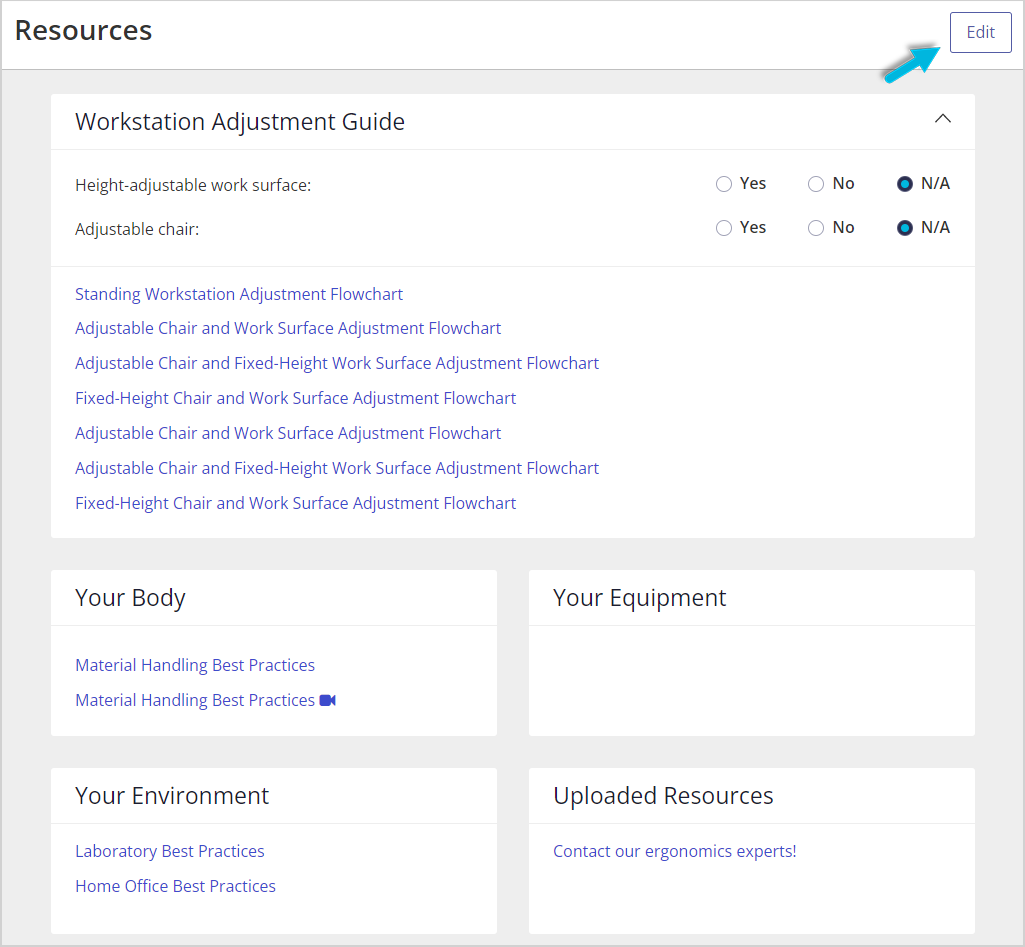Viewport: 1025px width, 947px height.
Task: Click the Your Equipment section heading
Action: (639, 598)
